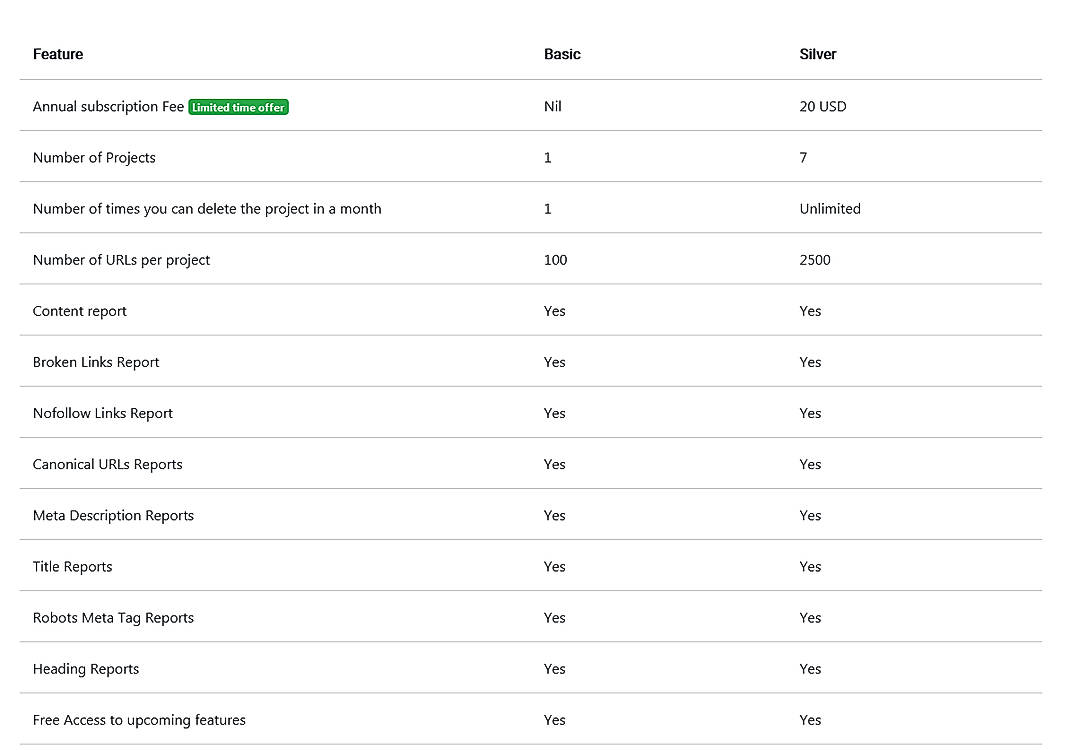Click the 2500 URLs value under Silver
Viewport: 1070px width, 750px height.
pos(815,260)
